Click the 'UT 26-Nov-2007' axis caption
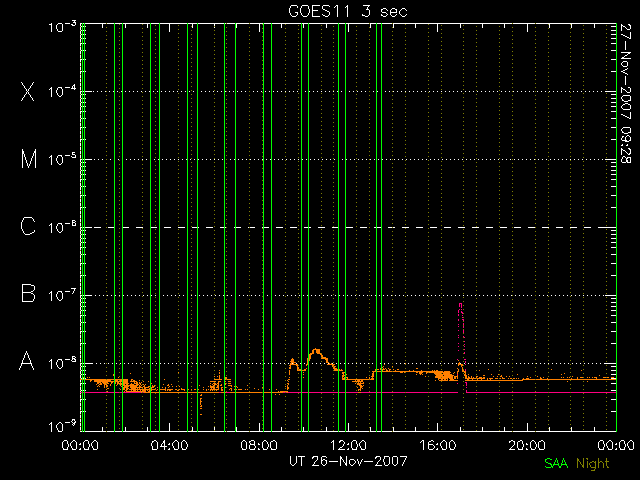640x480 pixels. [x=348, y=461]
